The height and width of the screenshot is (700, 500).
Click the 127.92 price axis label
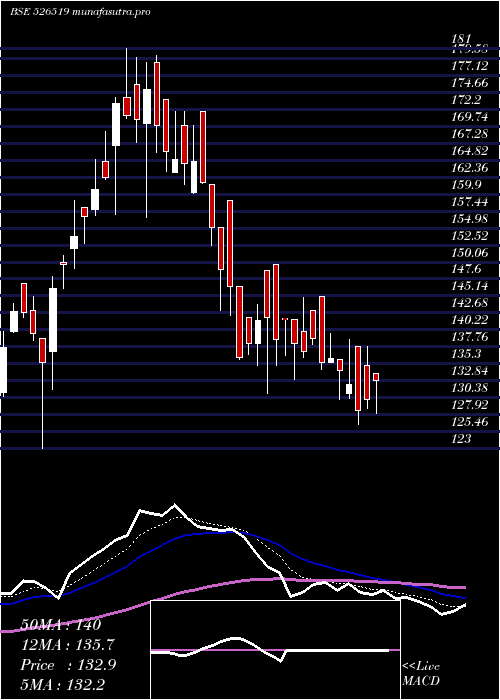(470, 405)
